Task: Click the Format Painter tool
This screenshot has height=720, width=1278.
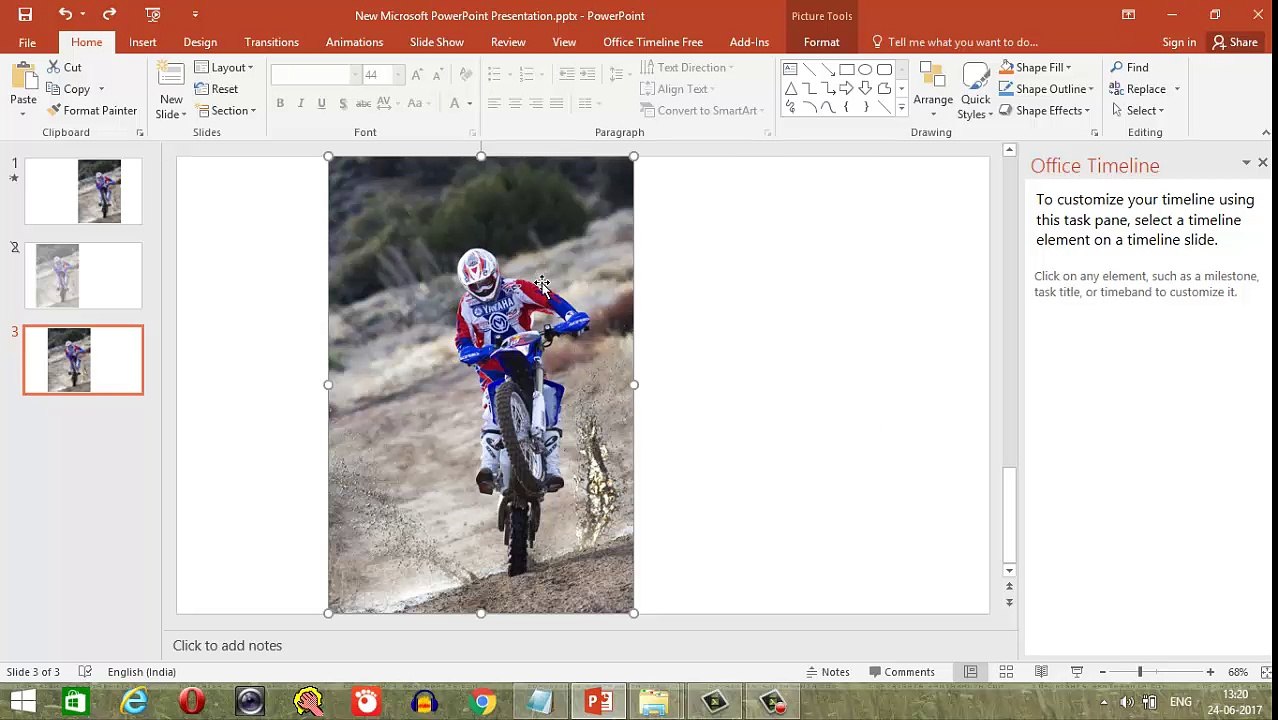Action: coord(92,110)
